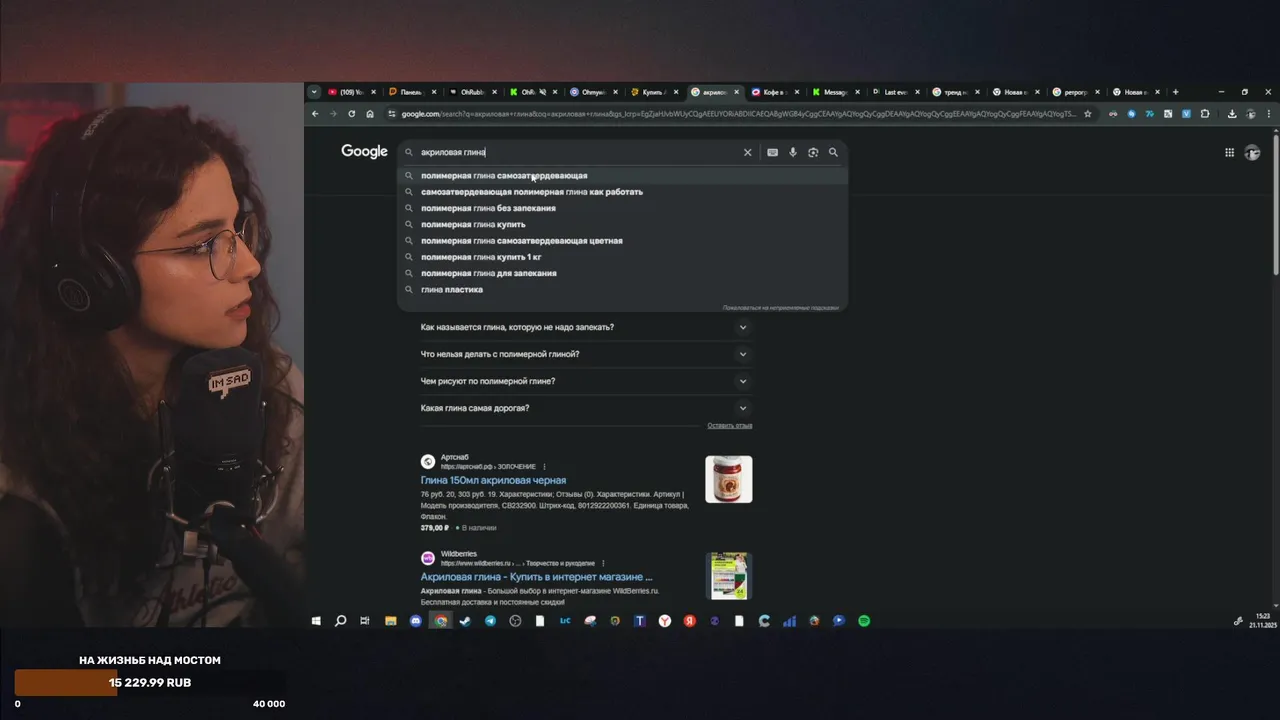1280x720 pixels.
Task: Open the new tab with plus button
Action: pyautogui.click(x=1175, y=92)
